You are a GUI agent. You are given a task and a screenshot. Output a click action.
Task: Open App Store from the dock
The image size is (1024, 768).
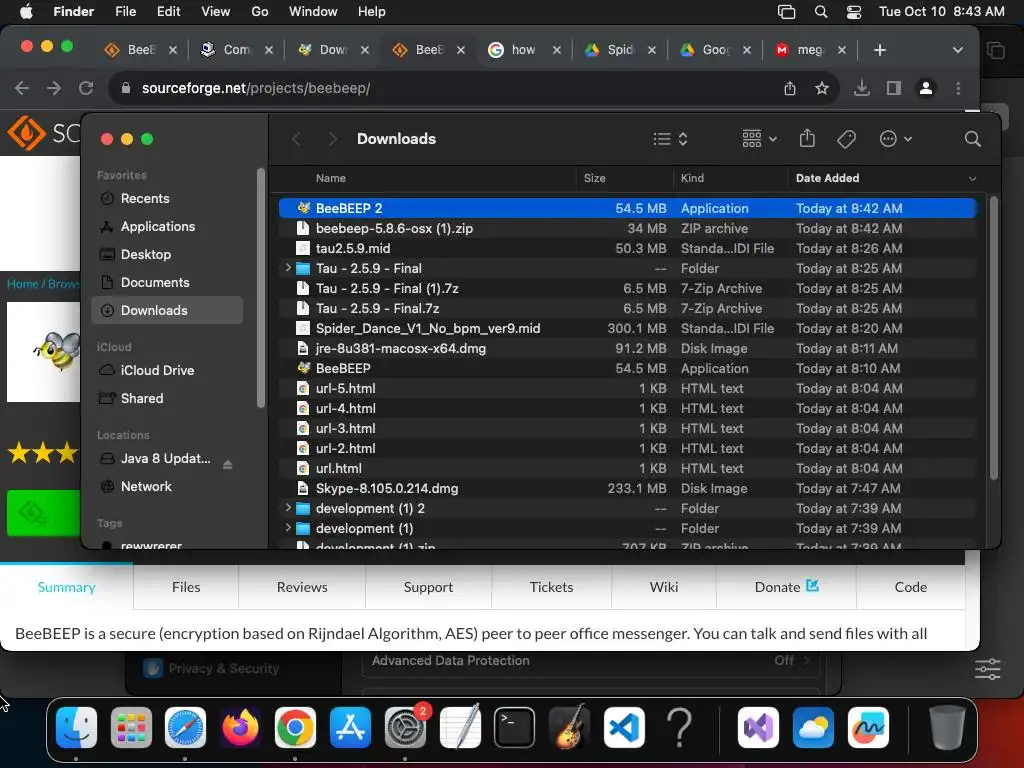[350, 727]
